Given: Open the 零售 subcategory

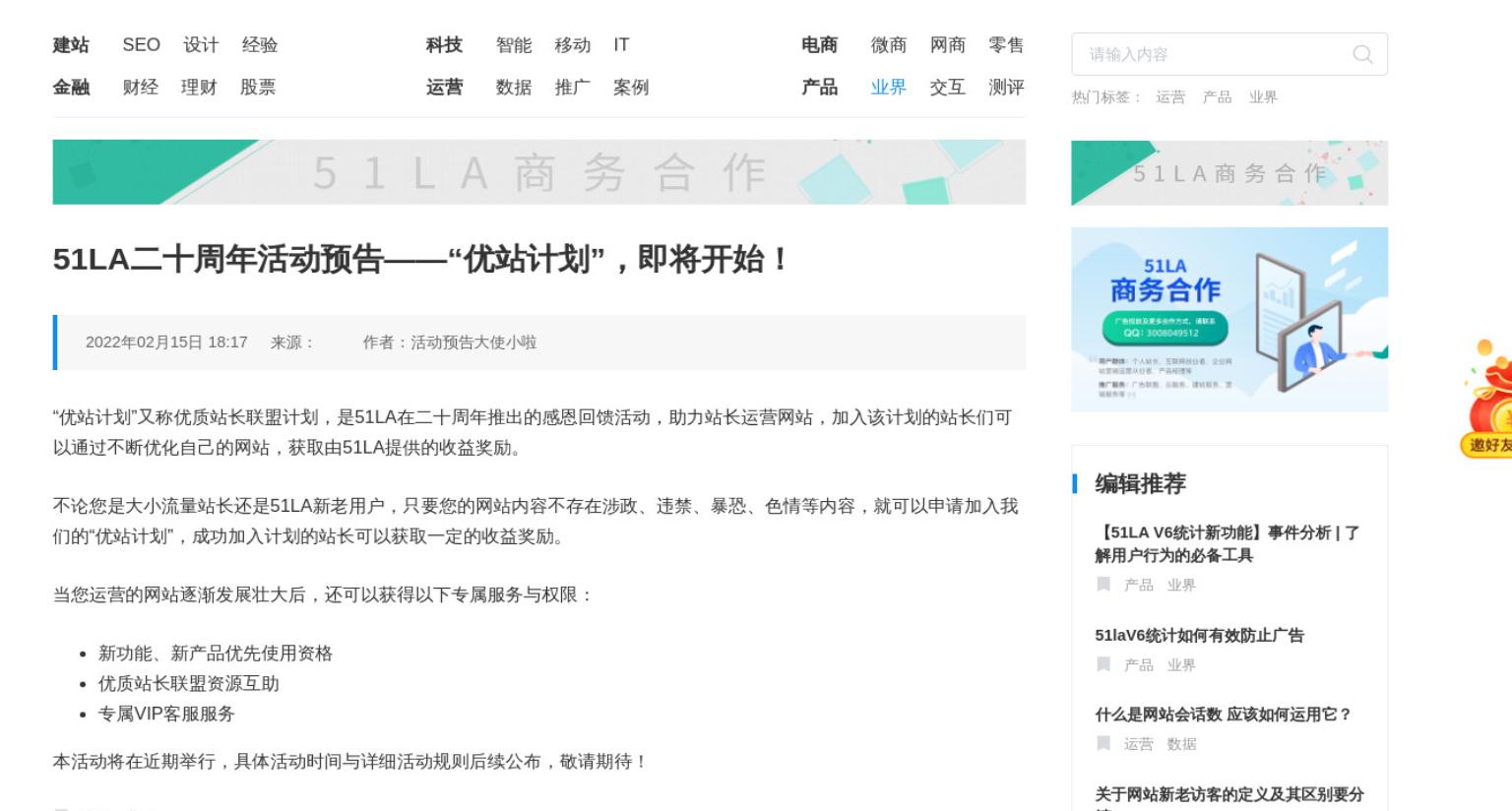Looking at the screenshot, I should (x=1006, y=45).
